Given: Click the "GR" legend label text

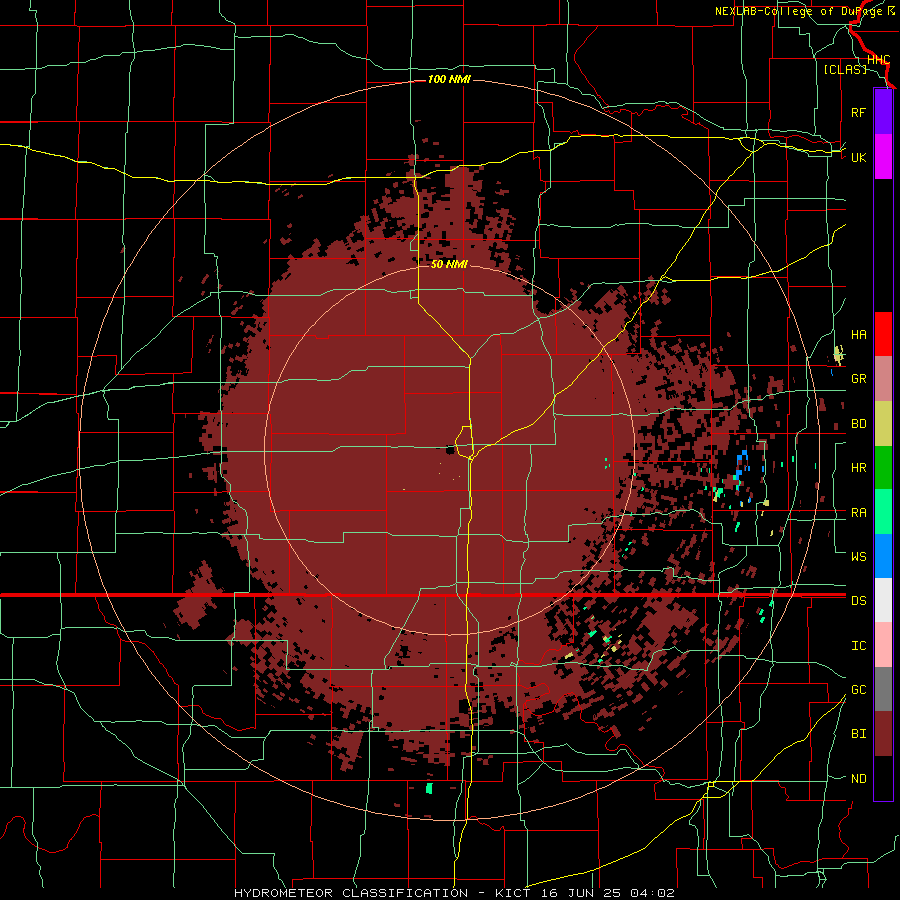Looking at the screenshot, I should [x=858, y=379].
